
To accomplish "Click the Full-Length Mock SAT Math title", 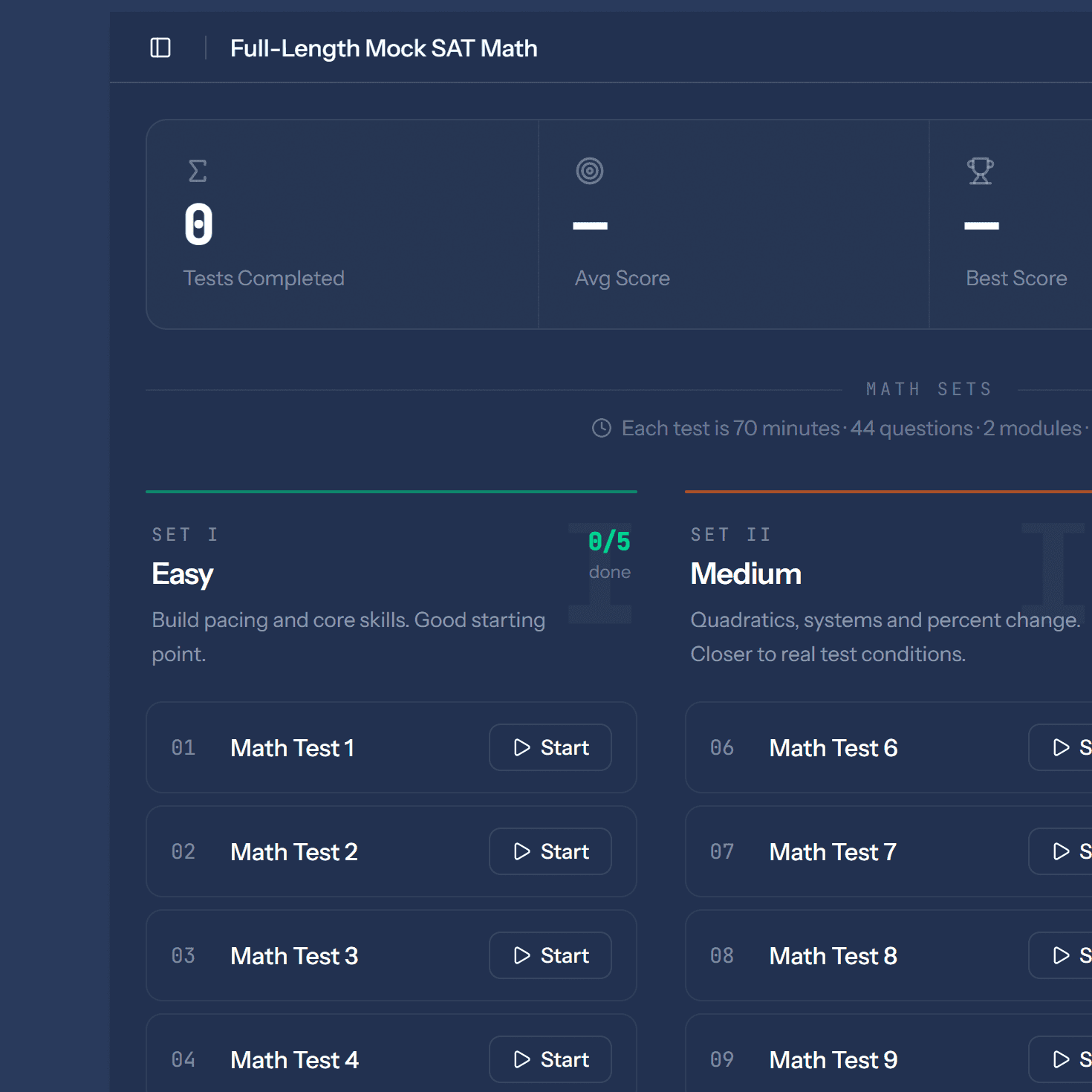I will point(384,48).
